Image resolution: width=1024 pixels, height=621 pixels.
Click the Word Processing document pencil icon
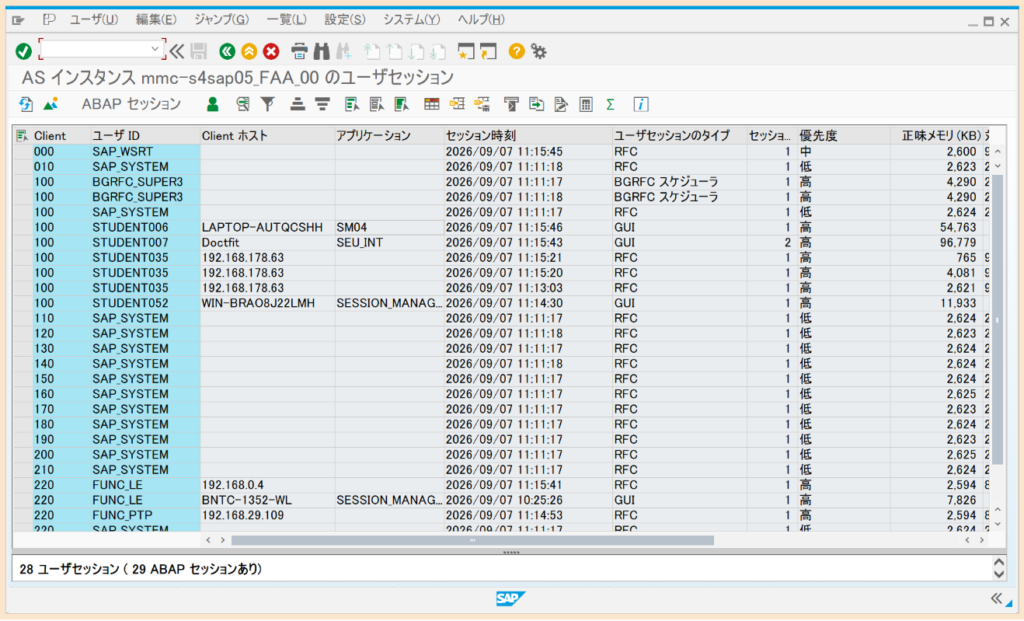561,104
